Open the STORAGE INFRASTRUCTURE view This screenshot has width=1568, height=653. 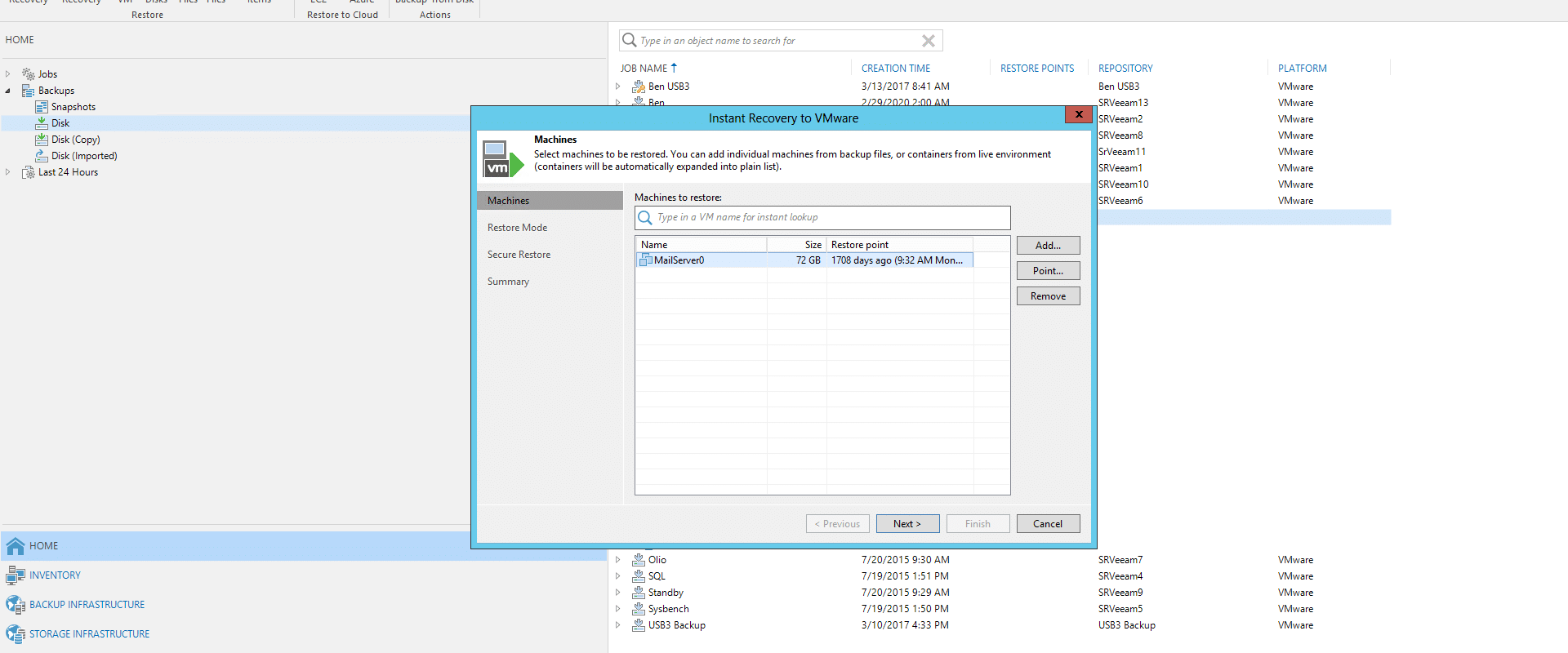[x=89, y=634]
